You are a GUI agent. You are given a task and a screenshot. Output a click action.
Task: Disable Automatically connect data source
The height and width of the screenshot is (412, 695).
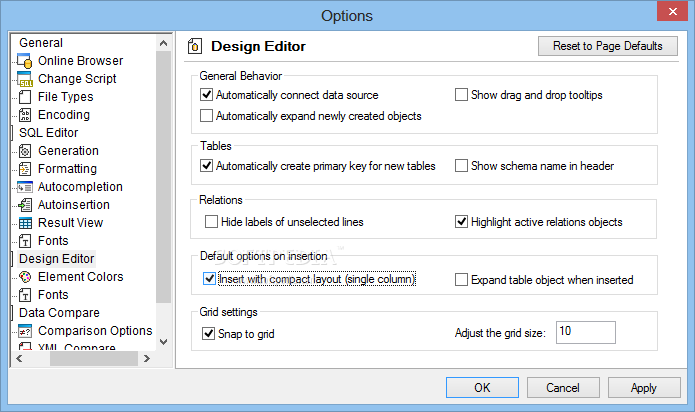click(x=207, y=95)
